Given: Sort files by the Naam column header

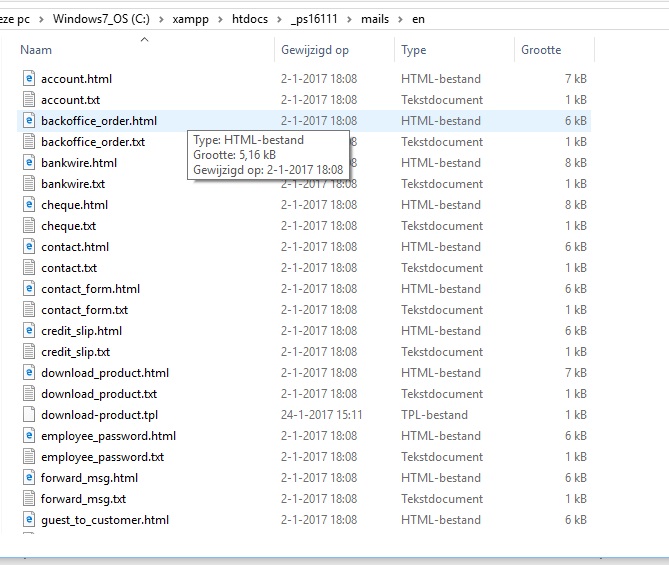Looking at the screenshot, I should (36, 50).
